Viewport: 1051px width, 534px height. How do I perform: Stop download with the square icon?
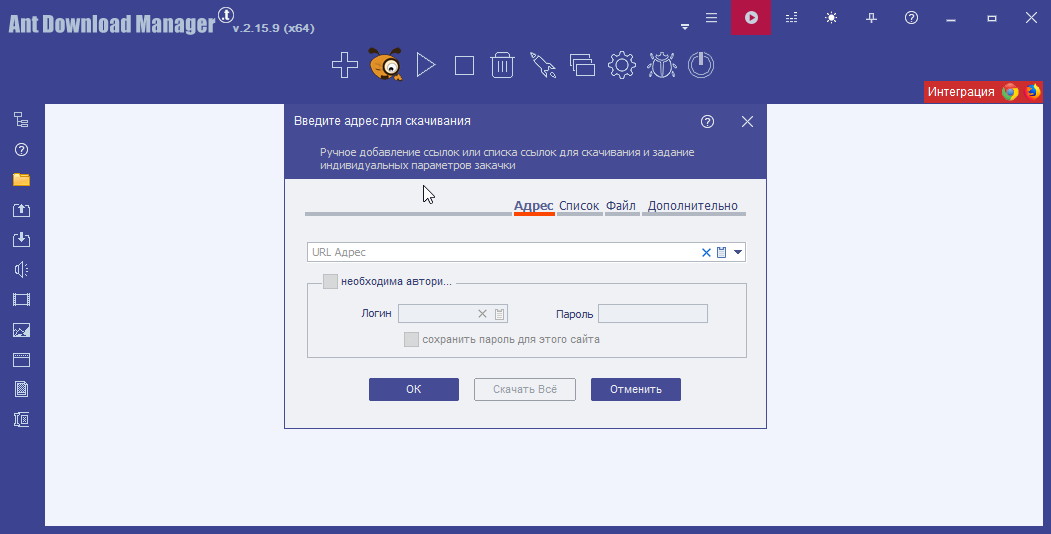(464, 66)
